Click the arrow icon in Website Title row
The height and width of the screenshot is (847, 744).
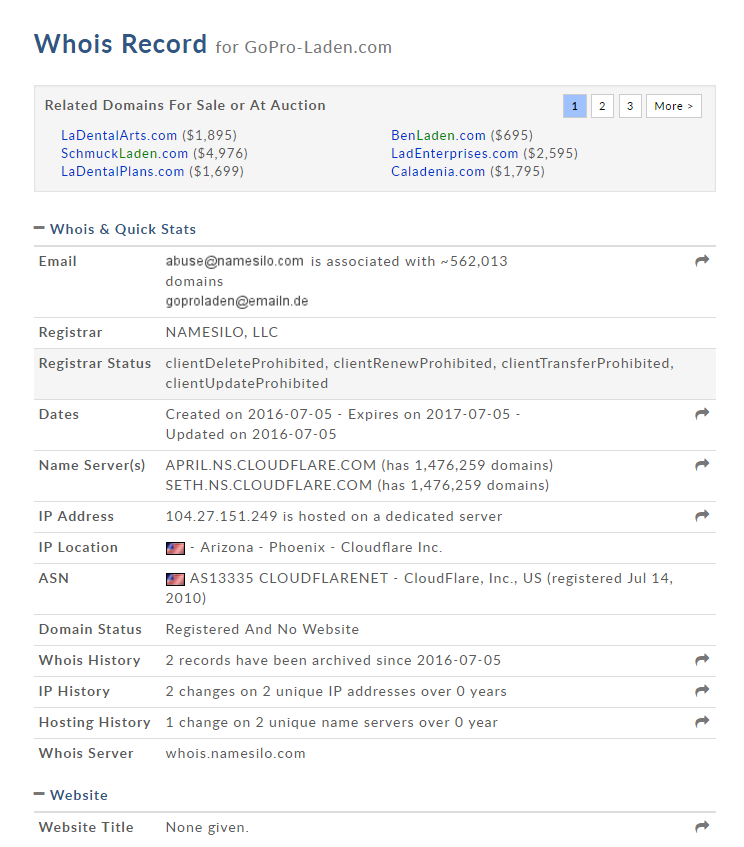click(x=701, y=826)
